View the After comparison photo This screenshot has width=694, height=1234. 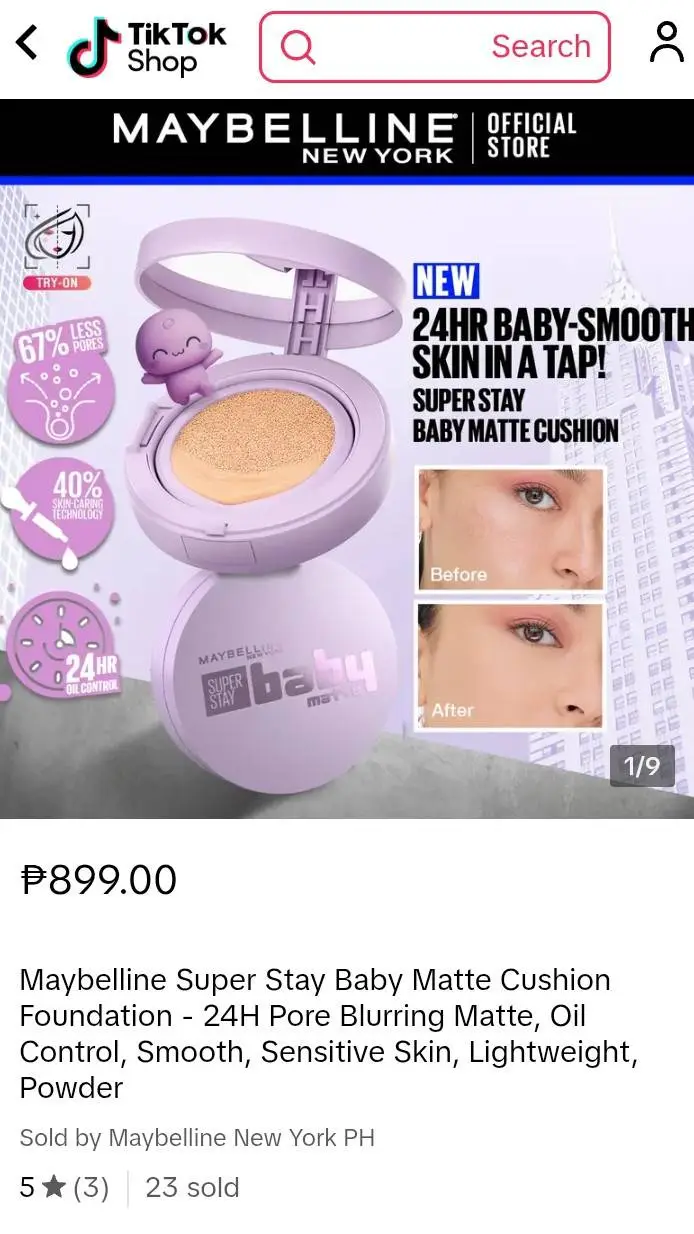(510, 666)
